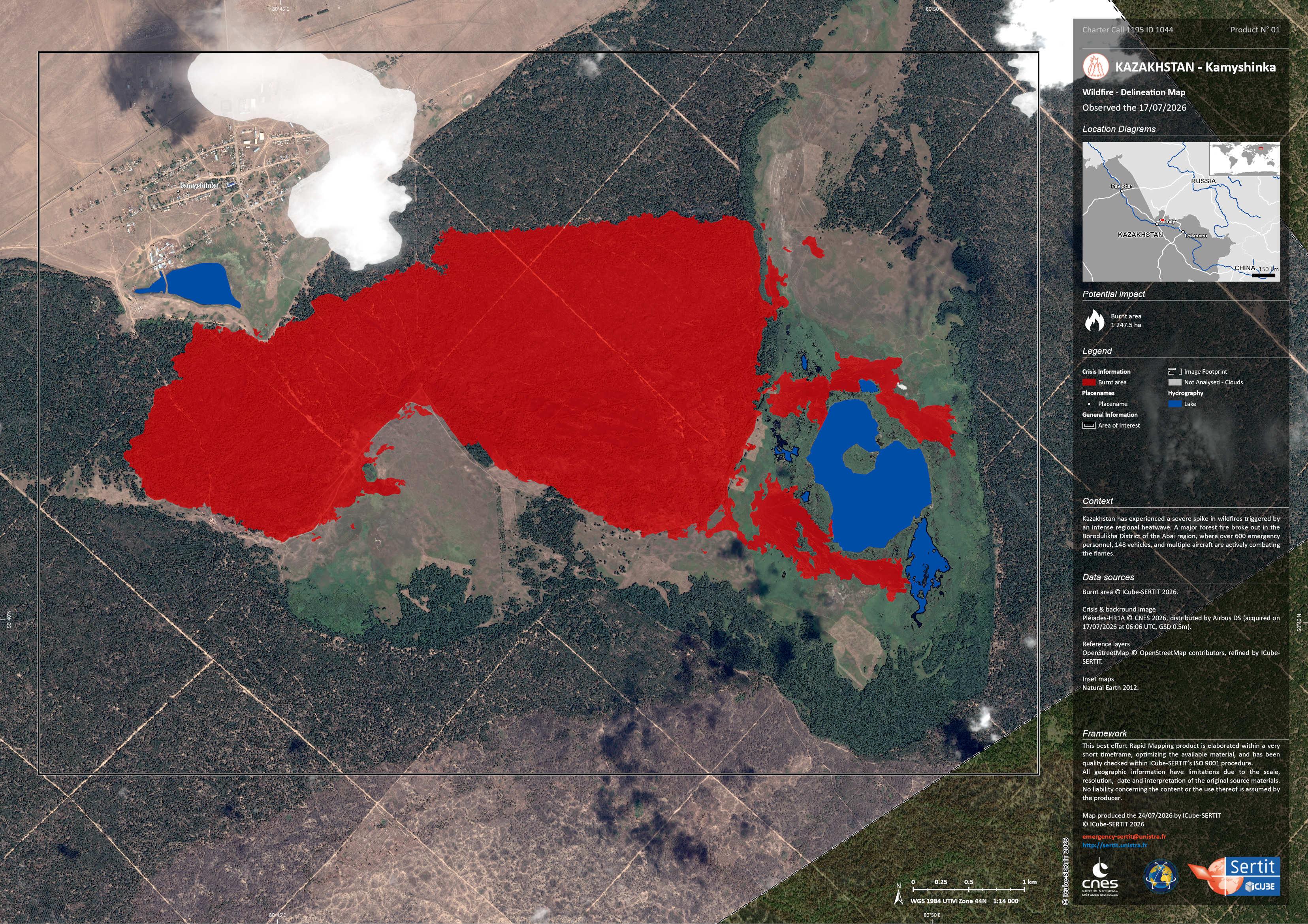The image size is (1308, 924).
Task: Click the 'Charter Call 1195 ID 1044' text
Action: [x=1127, y=30]
